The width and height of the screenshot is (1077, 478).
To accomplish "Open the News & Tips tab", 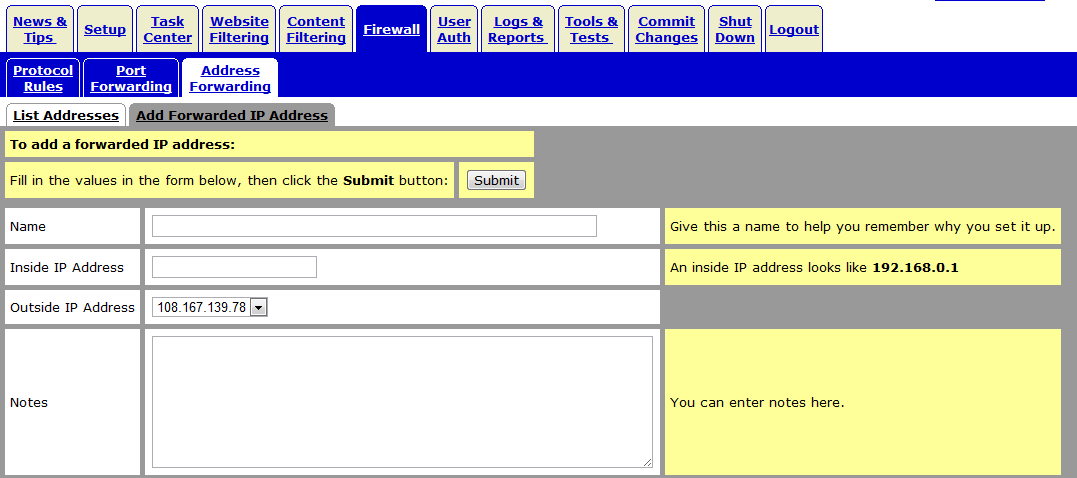I will click(x=40, y=29).
